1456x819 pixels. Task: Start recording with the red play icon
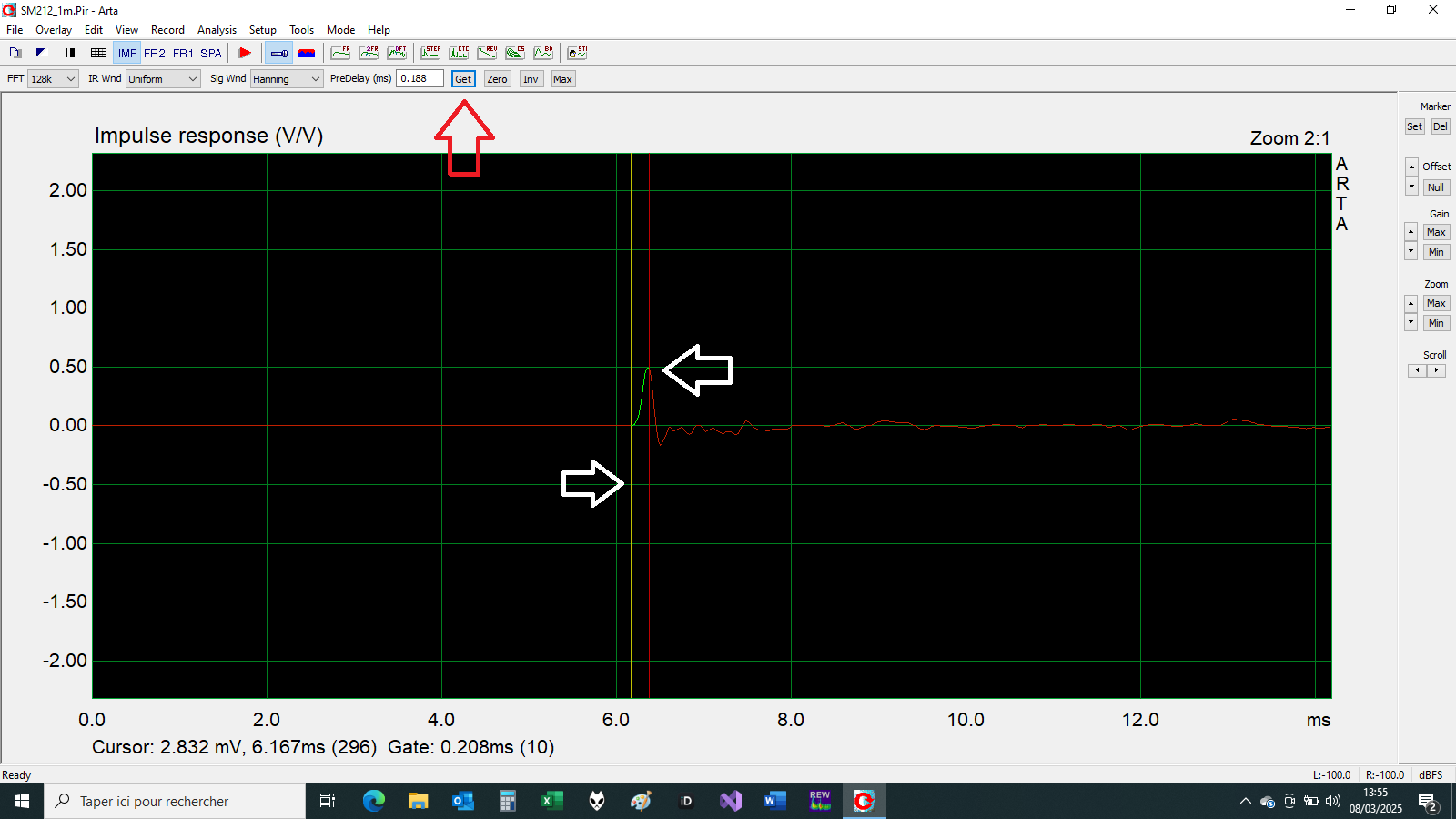click(244, 53)
